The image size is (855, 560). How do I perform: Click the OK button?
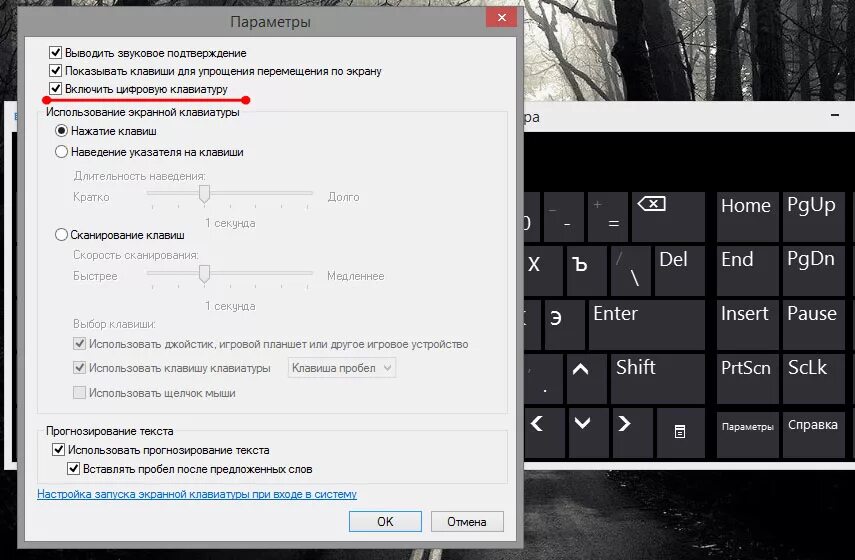click(385, 521)
